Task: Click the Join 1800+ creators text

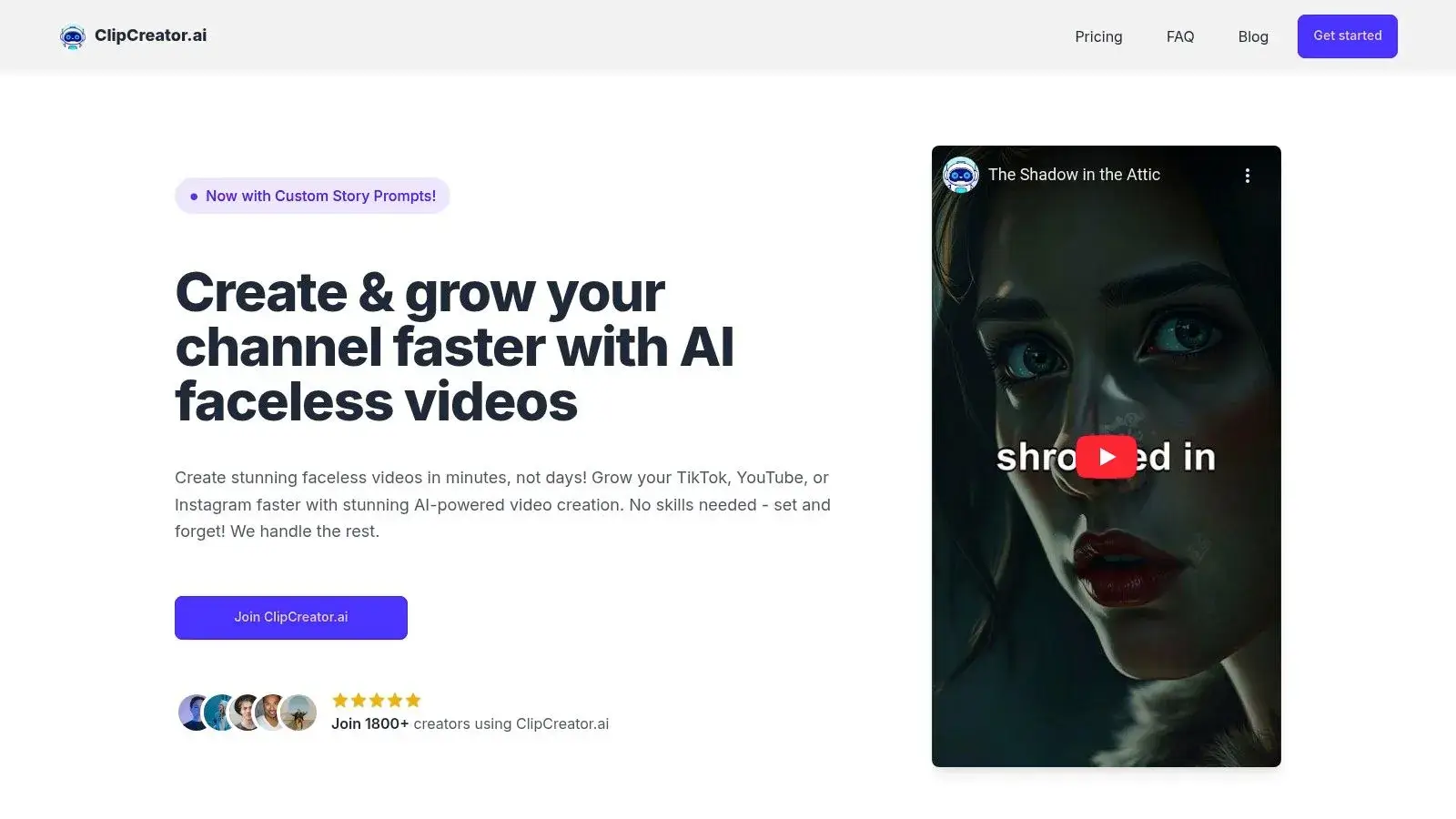Action: 370,723
